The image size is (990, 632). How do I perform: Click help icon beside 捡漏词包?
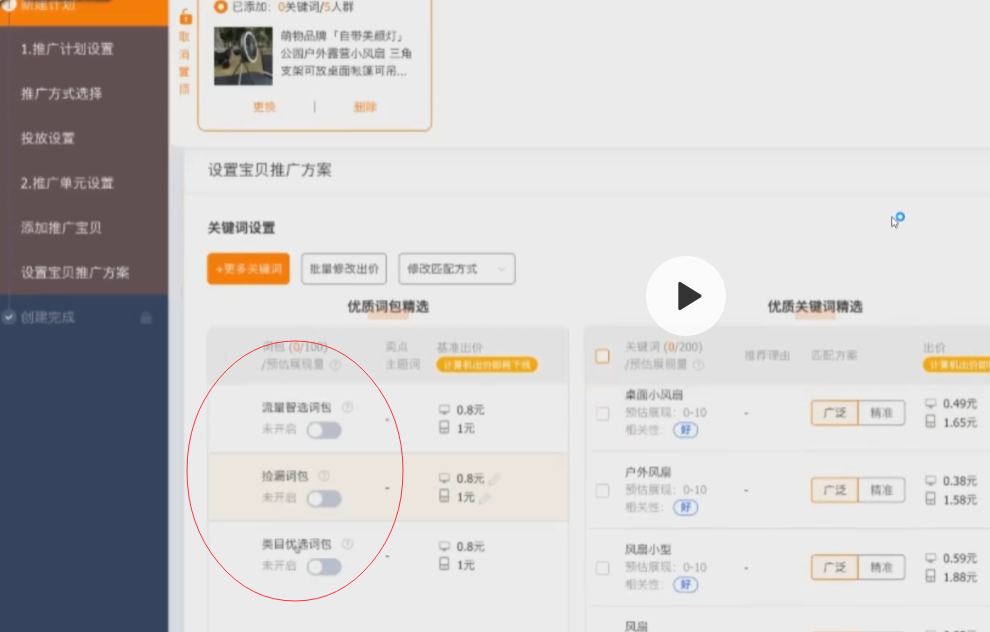pos(323,476)
